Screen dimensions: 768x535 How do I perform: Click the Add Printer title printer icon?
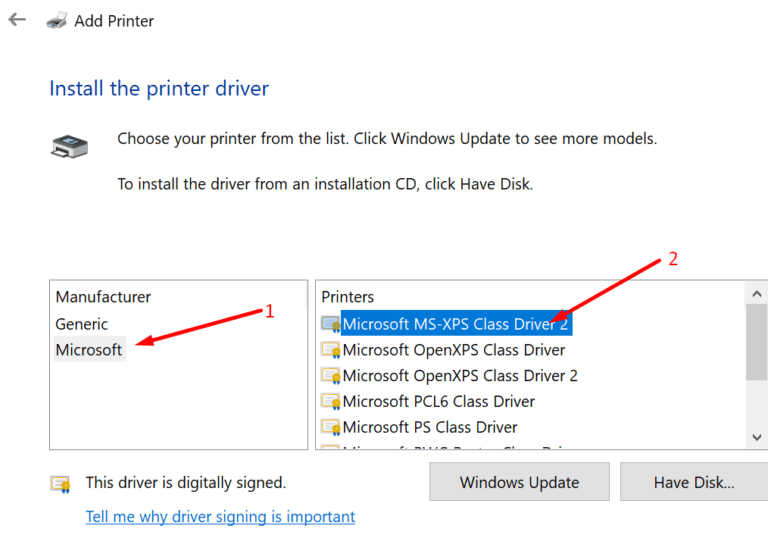(57, 20)
